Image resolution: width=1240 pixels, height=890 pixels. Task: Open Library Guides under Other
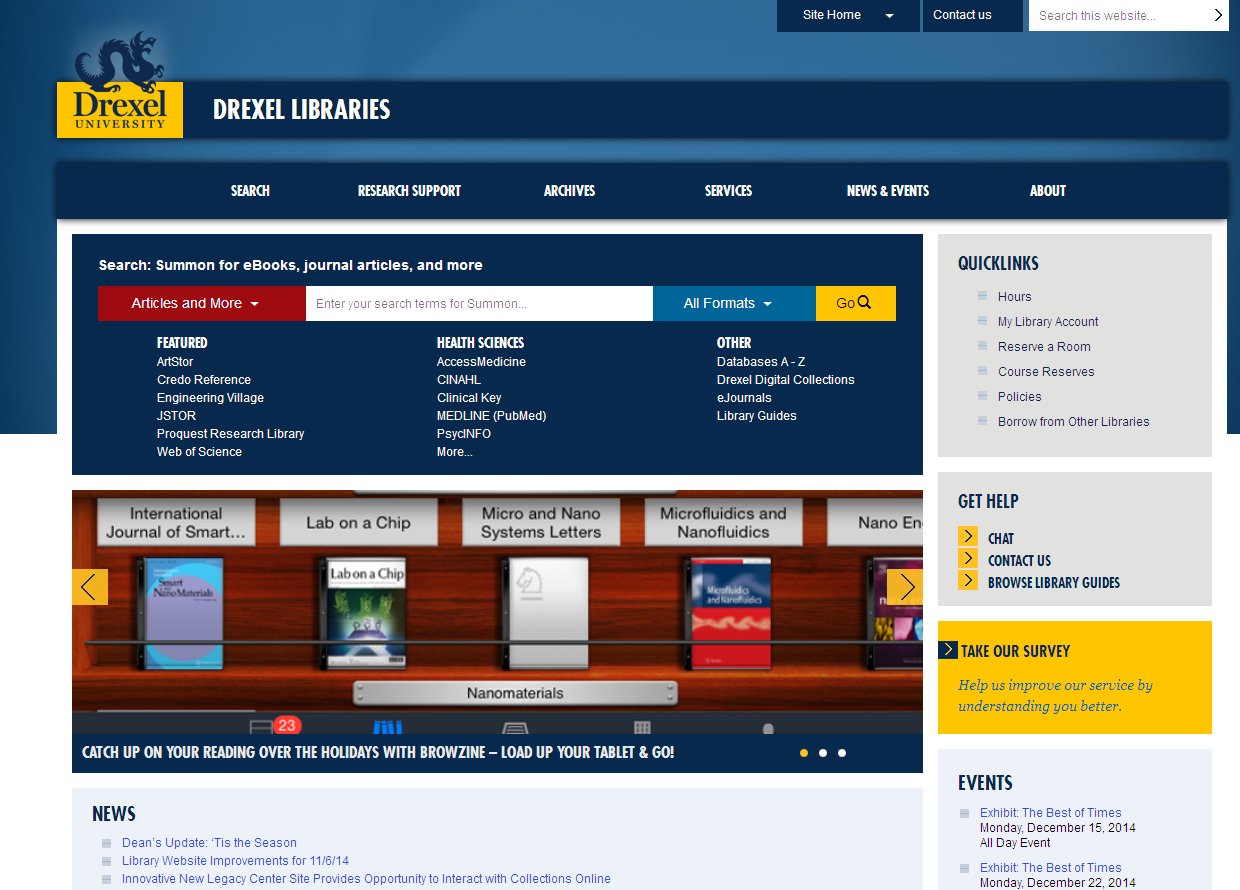(x=757, y=416)
